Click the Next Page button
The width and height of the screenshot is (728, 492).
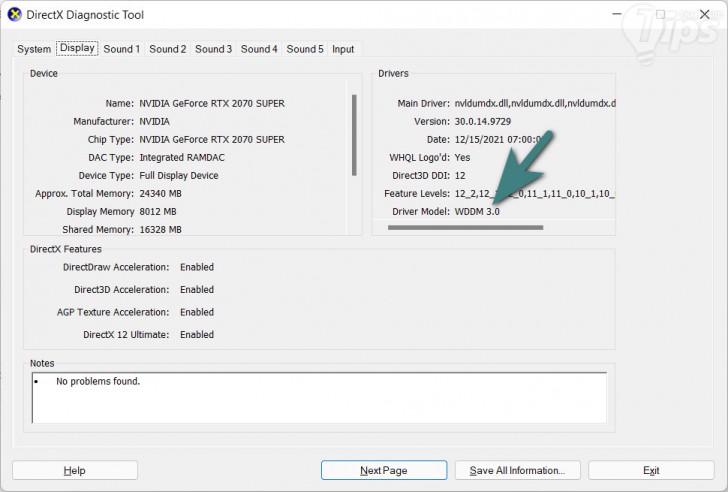tap(384, 470)
